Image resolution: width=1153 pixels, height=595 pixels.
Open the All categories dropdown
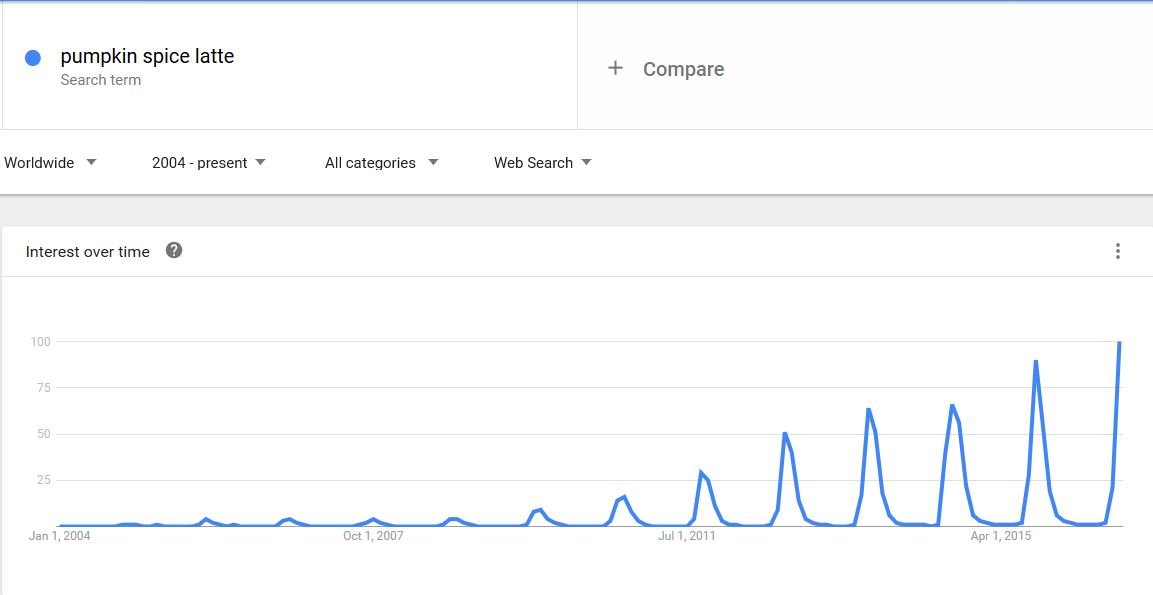(382, 163)
